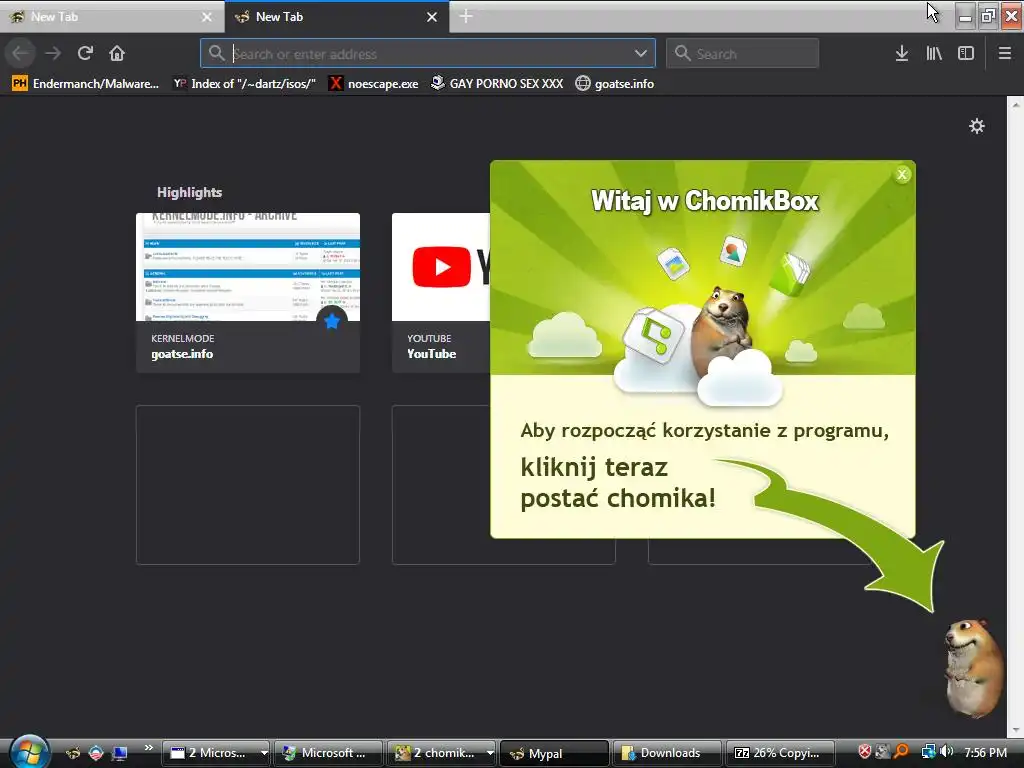Expand the quick launch overflow chevron
The height and width of the screenshot is (768, 1024).
pyautogui.click(x=148, y=748)
